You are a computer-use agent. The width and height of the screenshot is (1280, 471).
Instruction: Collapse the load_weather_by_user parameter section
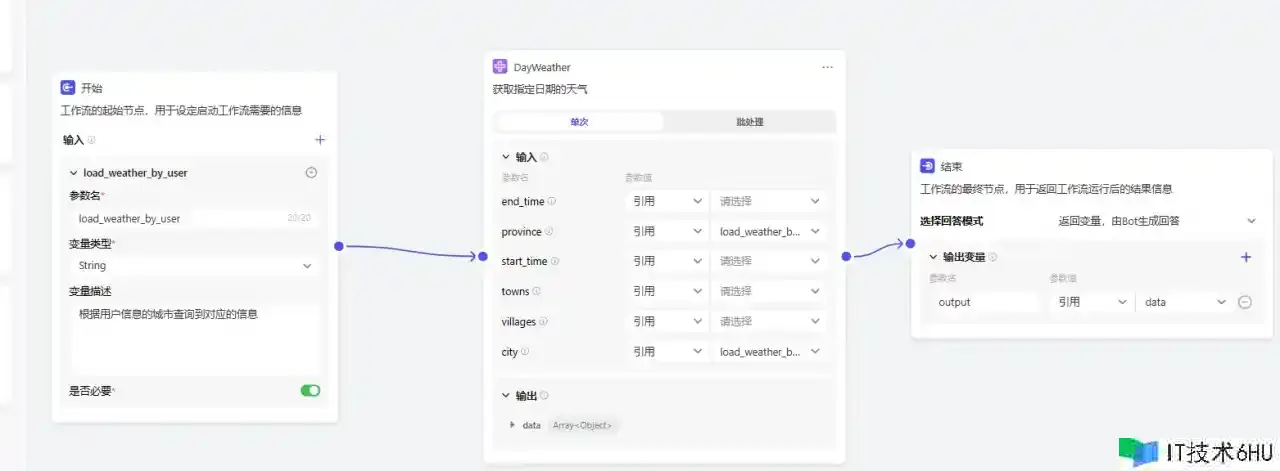click(x=74, y=173)
